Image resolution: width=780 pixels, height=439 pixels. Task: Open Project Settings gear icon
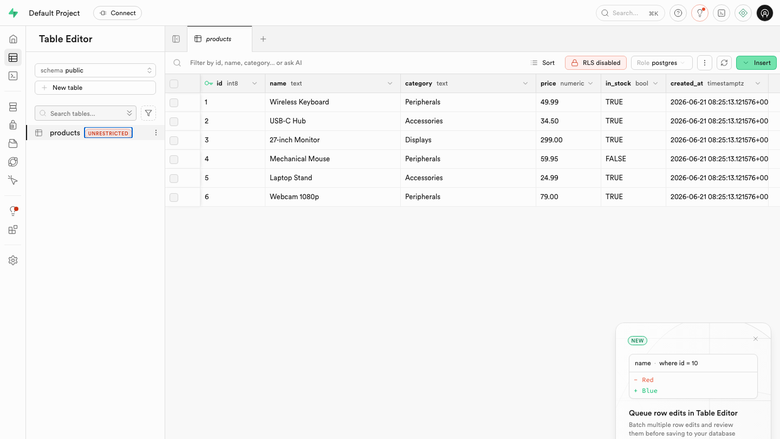click(x=13, y=261)
